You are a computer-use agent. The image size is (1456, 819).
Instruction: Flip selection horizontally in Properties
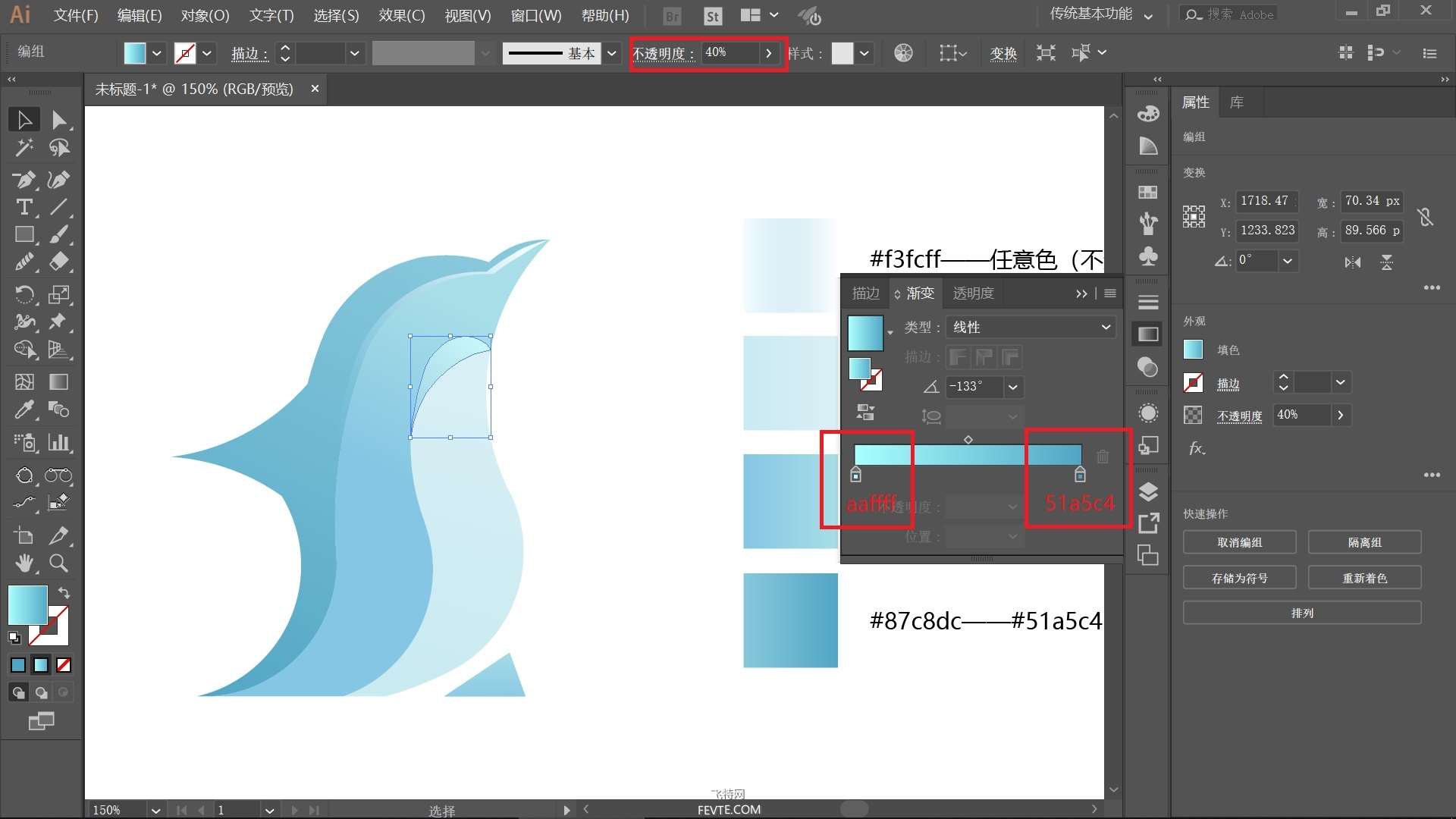click(x=1352, y=262)
